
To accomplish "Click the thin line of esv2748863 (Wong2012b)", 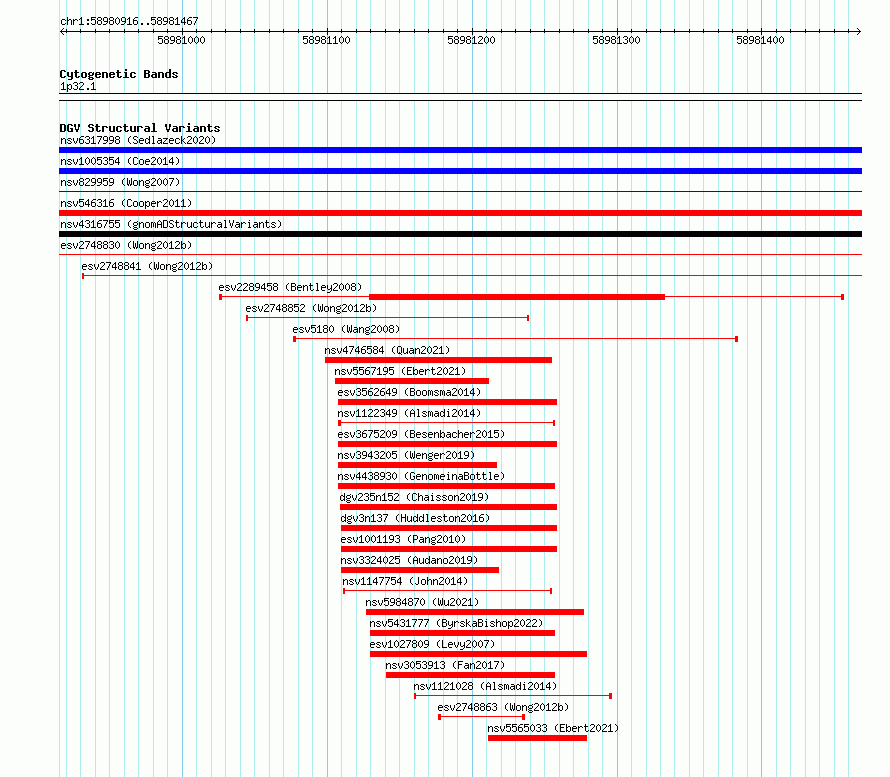I will pos(481,717).
